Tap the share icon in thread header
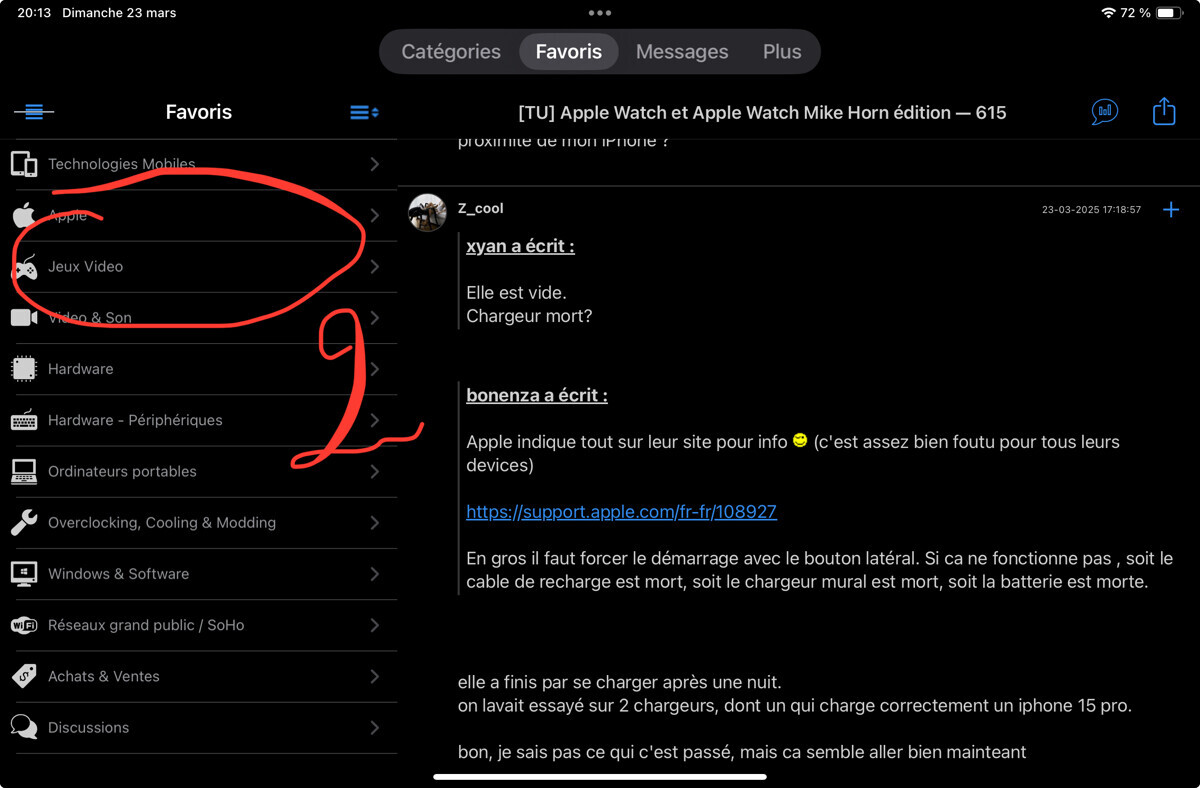The image size is (1200, 788). (x=1163, y=112)
